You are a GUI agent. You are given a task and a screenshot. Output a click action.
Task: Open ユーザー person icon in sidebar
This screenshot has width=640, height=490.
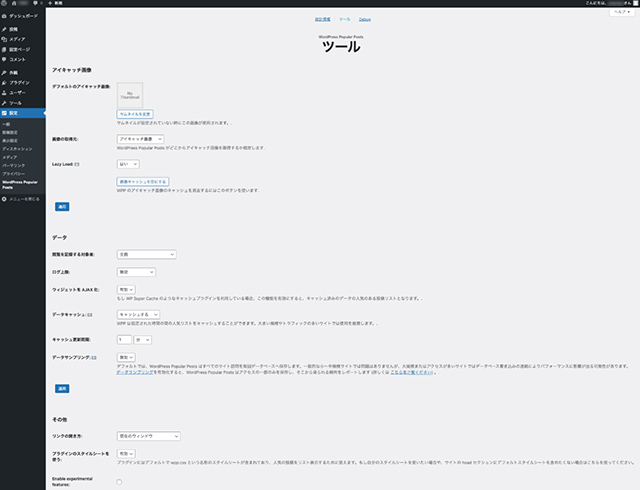4,93
